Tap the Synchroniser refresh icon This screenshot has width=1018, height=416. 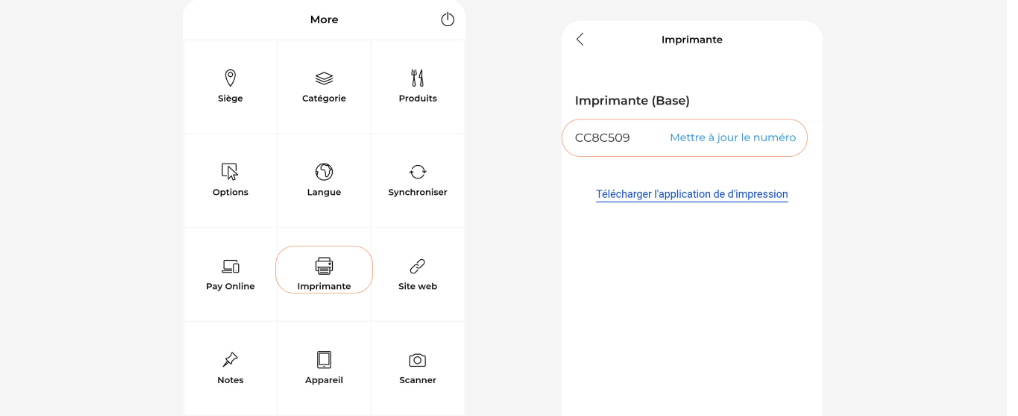(418, 172)
